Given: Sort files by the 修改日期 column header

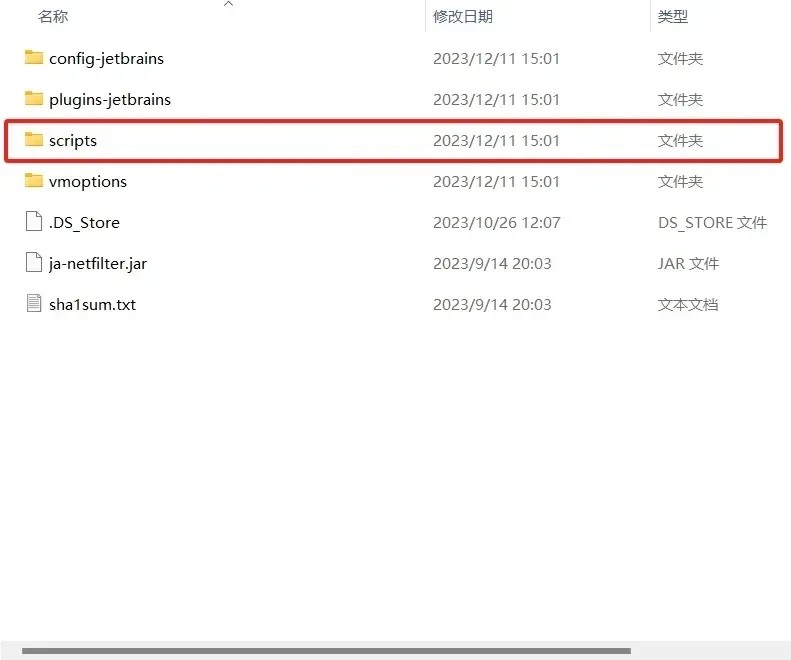Looking at the screenshot, I should pos(462,17).
